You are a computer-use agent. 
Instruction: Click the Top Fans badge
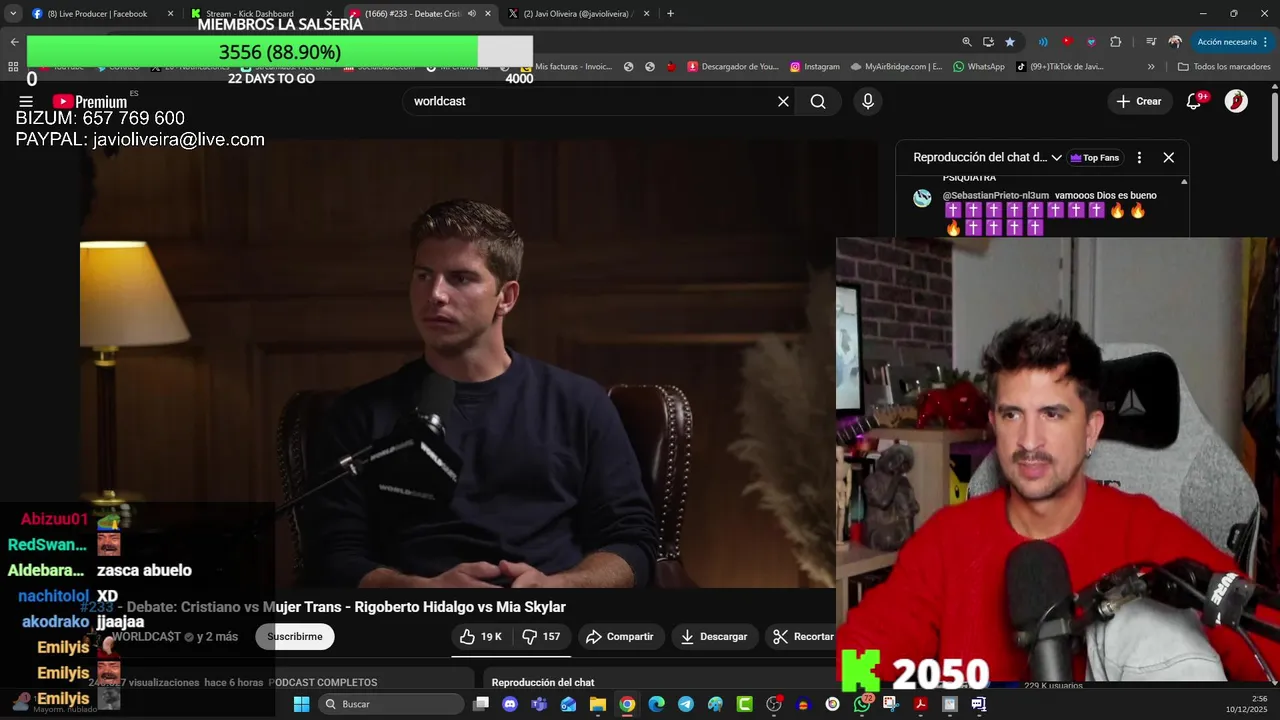(x=1095, y=157)
